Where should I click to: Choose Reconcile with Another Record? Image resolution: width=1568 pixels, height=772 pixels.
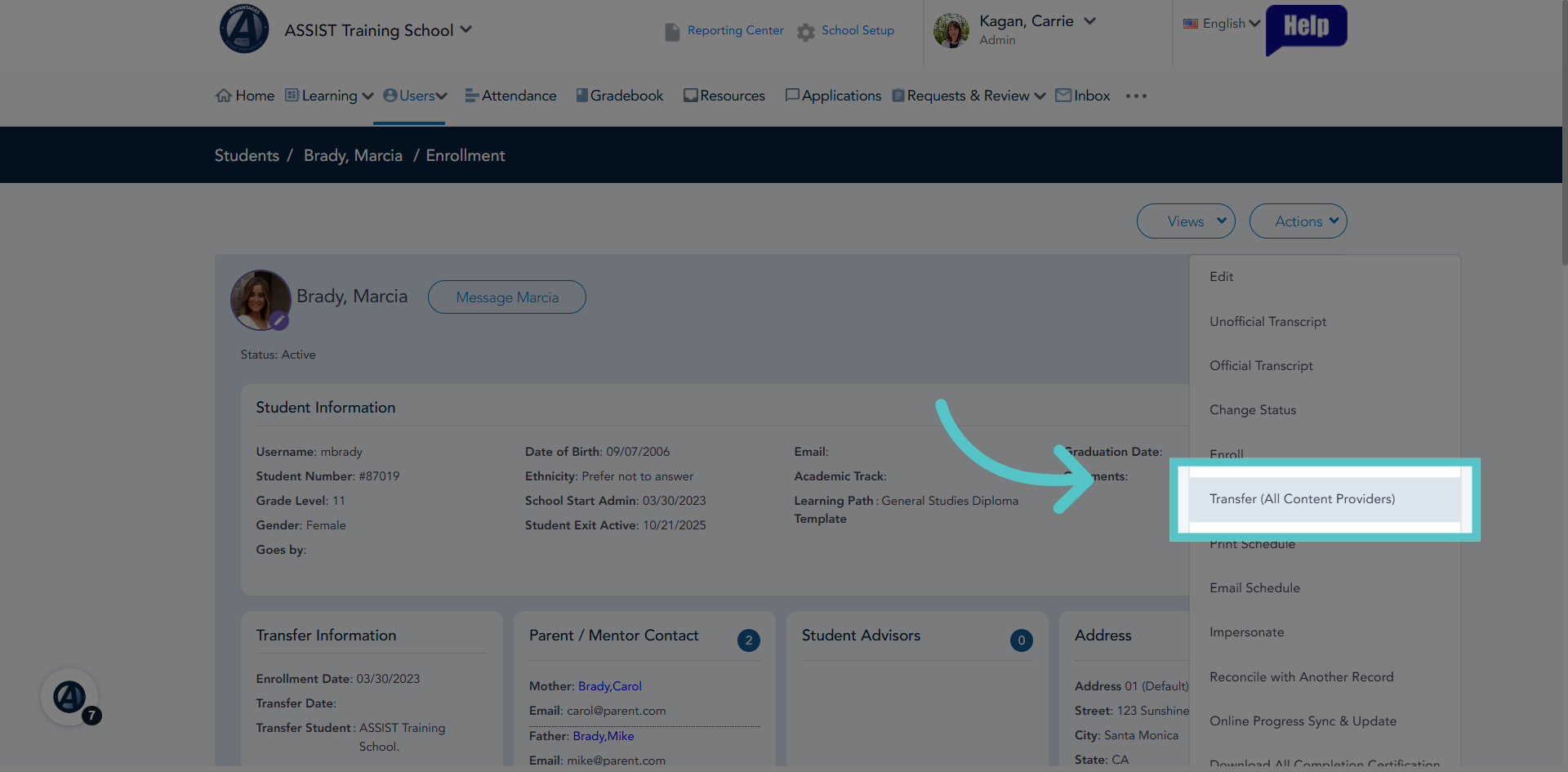1324,677
